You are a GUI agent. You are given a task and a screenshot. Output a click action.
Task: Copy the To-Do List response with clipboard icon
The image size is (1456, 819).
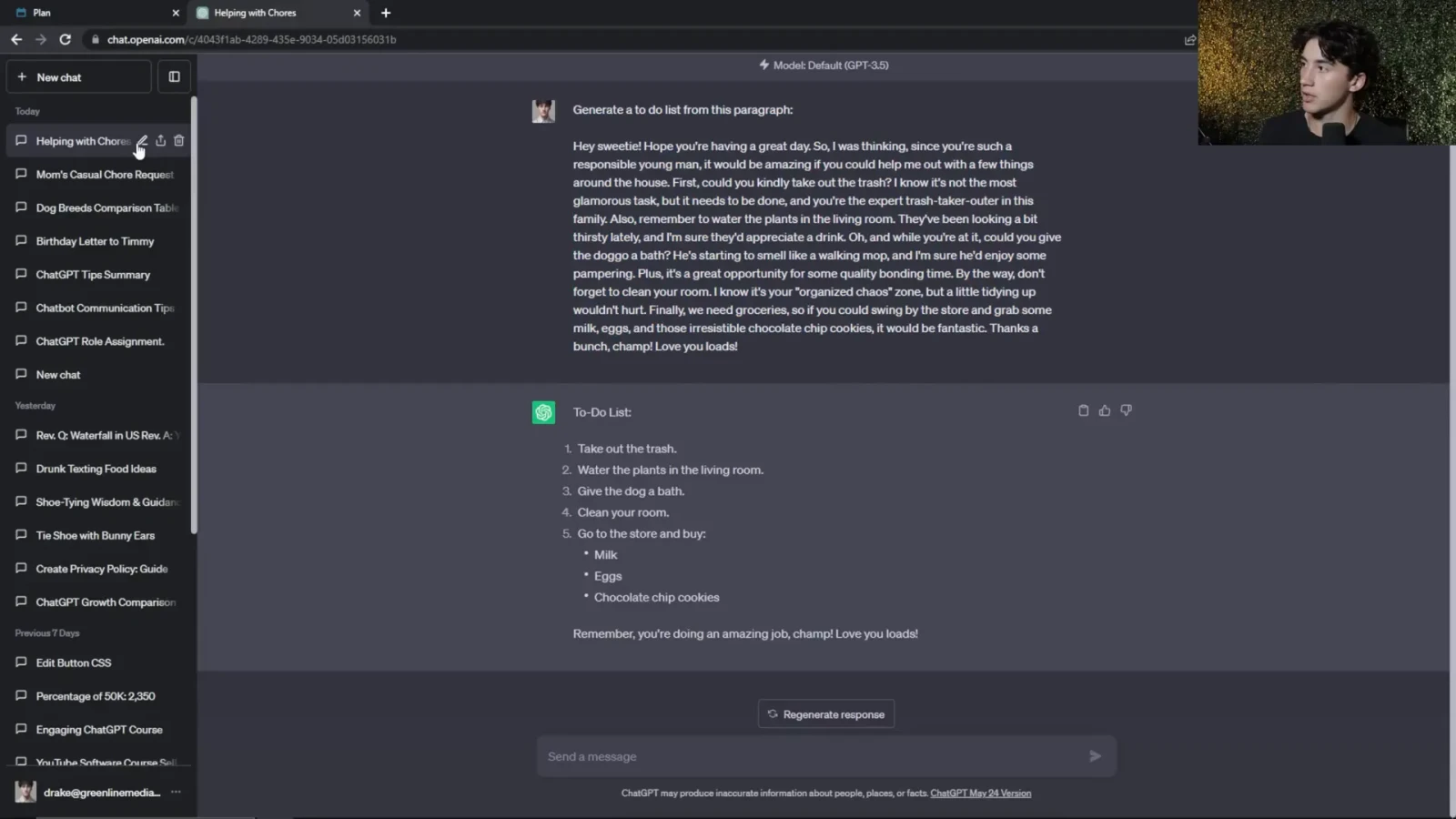(x=1083, y=410)
